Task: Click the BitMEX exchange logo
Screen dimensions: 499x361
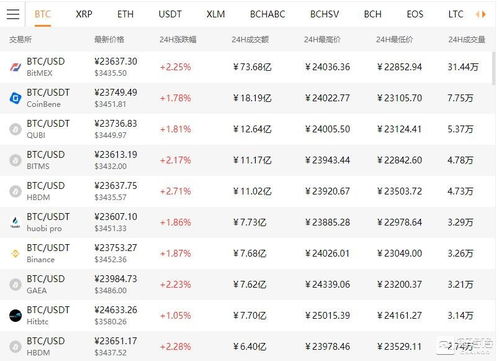Action: pos(15,67)
